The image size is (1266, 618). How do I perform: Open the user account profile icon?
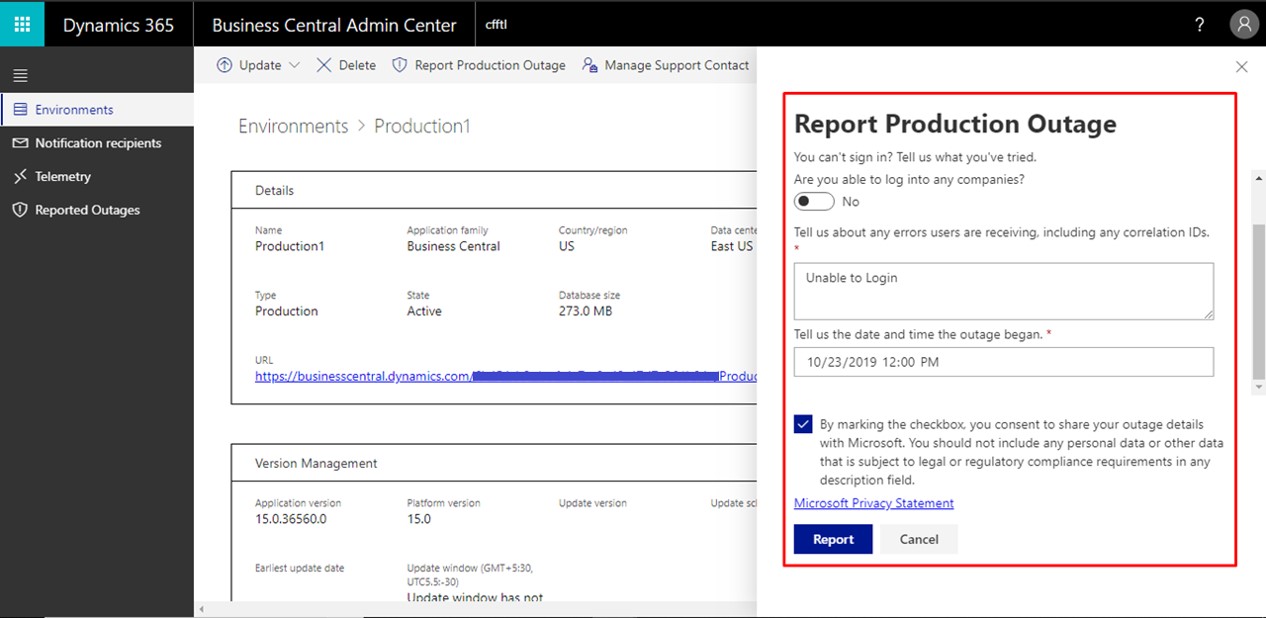(x=1243, y=25)
